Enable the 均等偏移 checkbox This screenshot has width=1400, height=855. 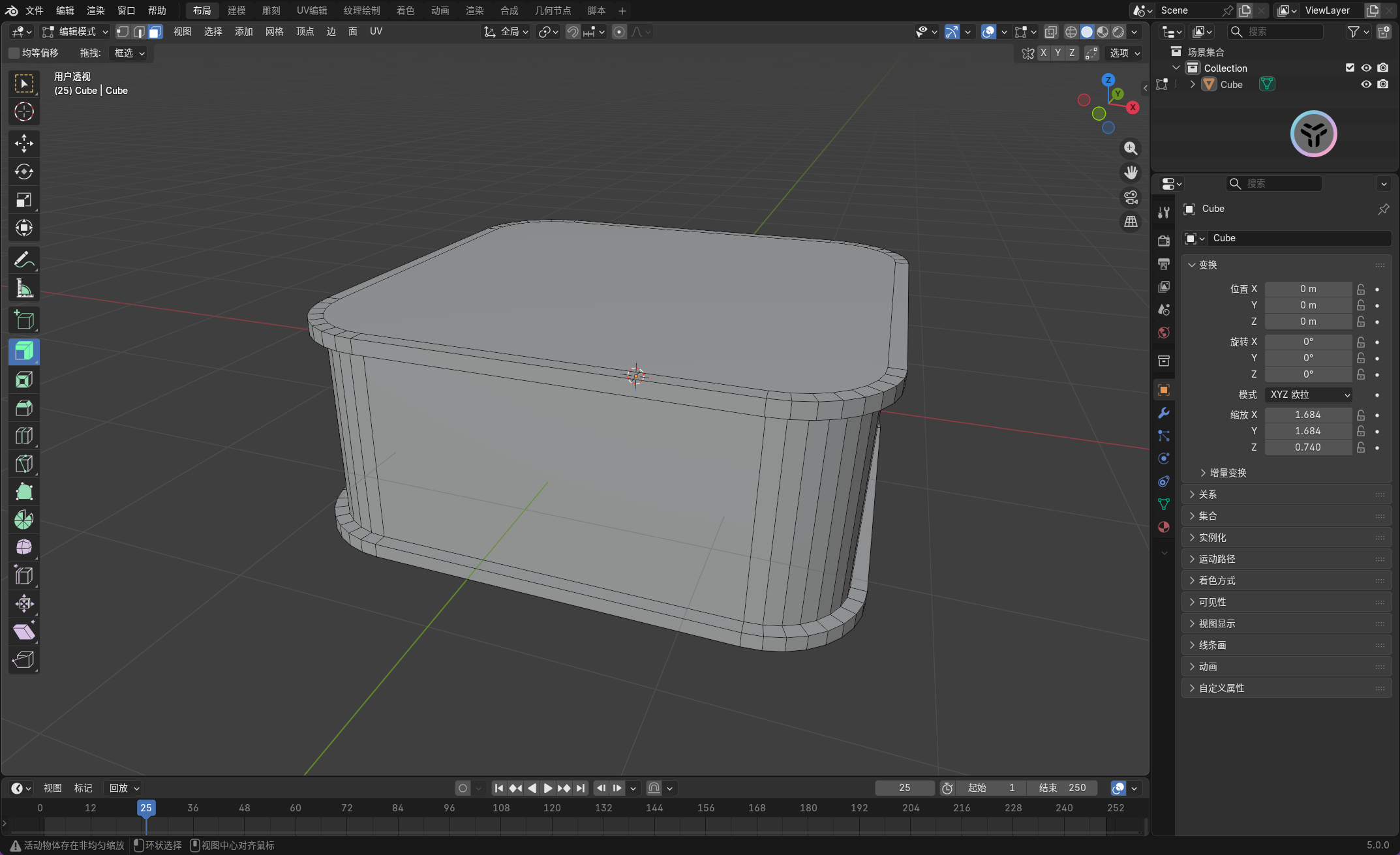14,53
